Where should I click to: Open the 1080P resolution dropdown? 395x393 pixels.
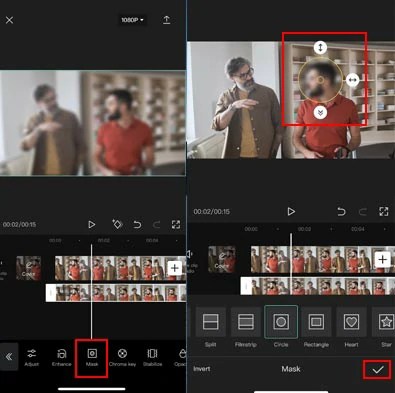pyautogui.click(x=132, y=20)
